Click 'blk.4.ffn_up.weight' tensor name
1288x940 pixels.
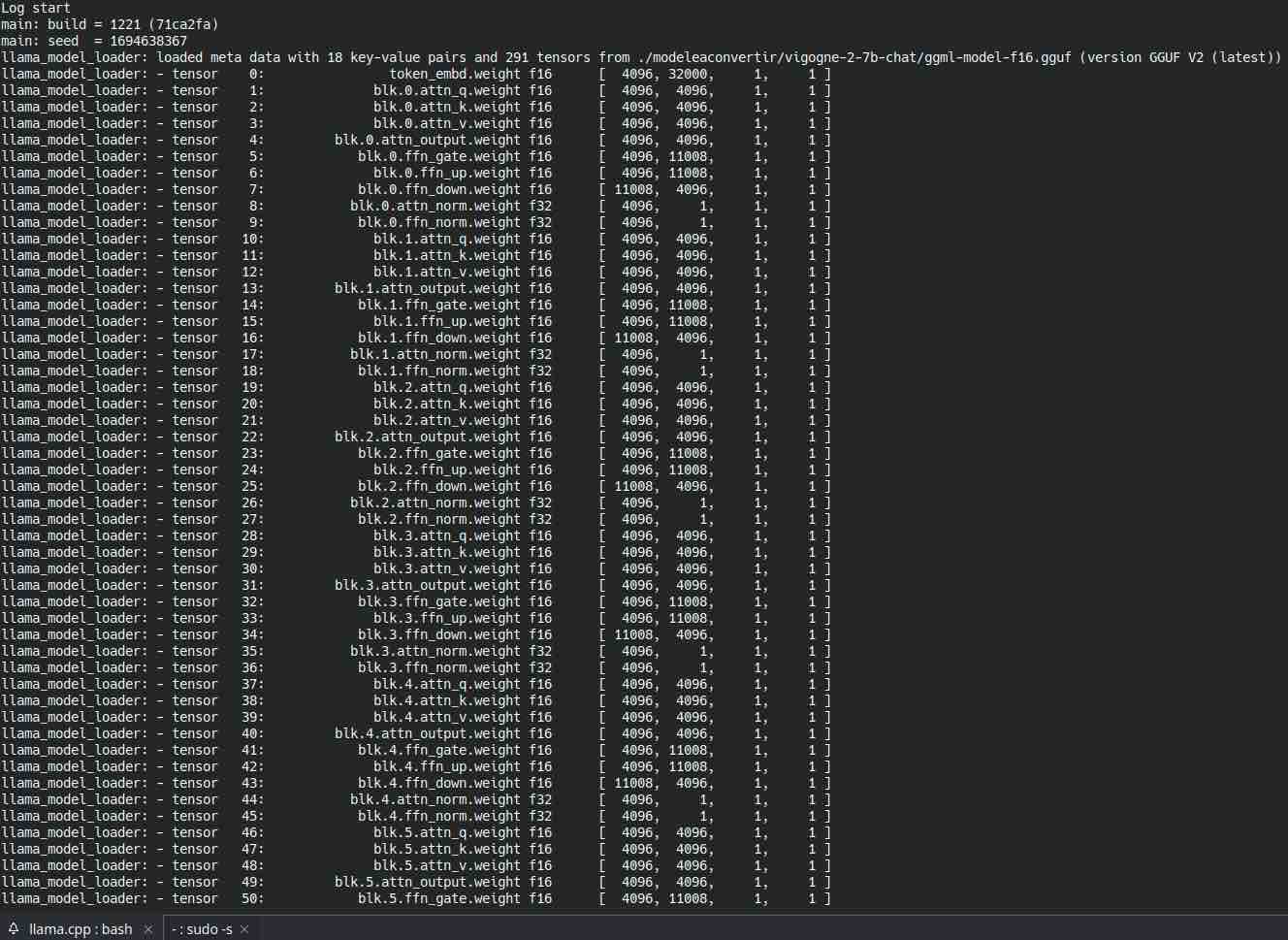pyautogui.click(x=448, y=766)
